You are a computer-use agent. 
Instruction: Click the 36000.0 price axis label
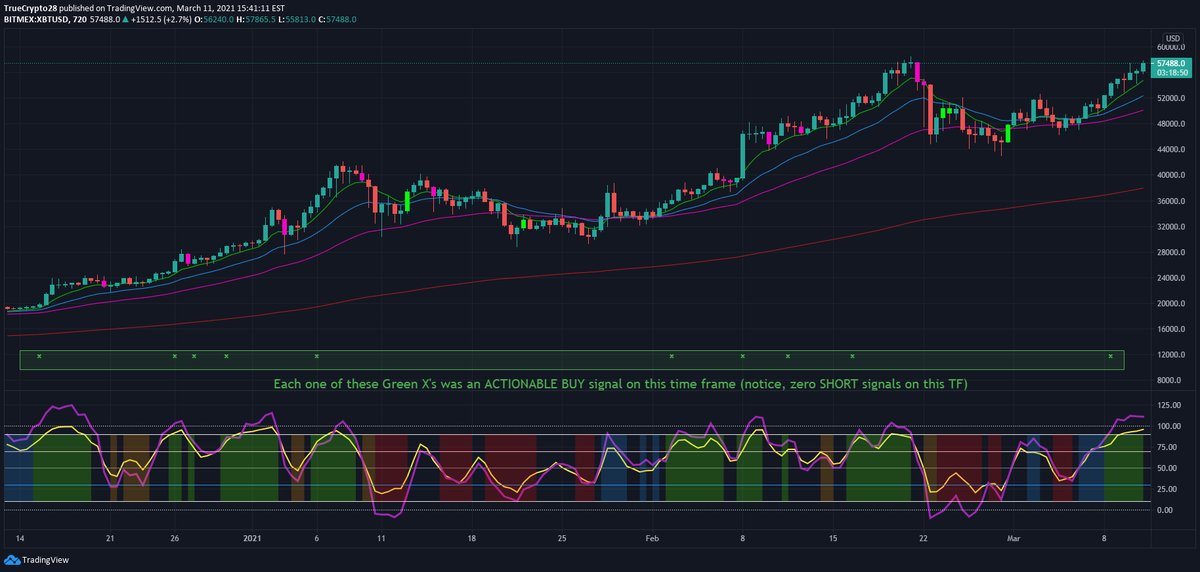[1171, 201]
